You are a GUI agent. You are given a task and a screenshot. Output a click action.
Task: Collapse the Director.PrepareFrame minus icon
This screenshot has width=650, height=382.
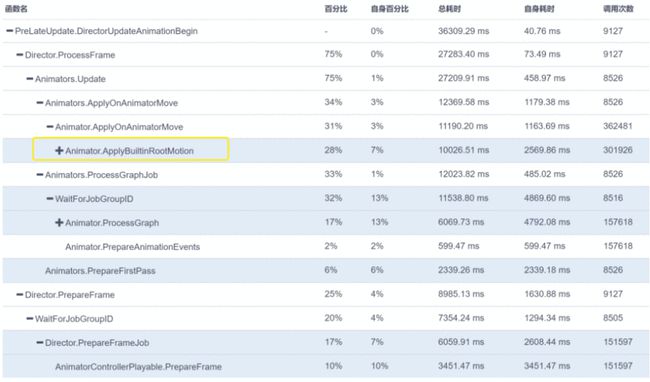(x=19, y=295)
